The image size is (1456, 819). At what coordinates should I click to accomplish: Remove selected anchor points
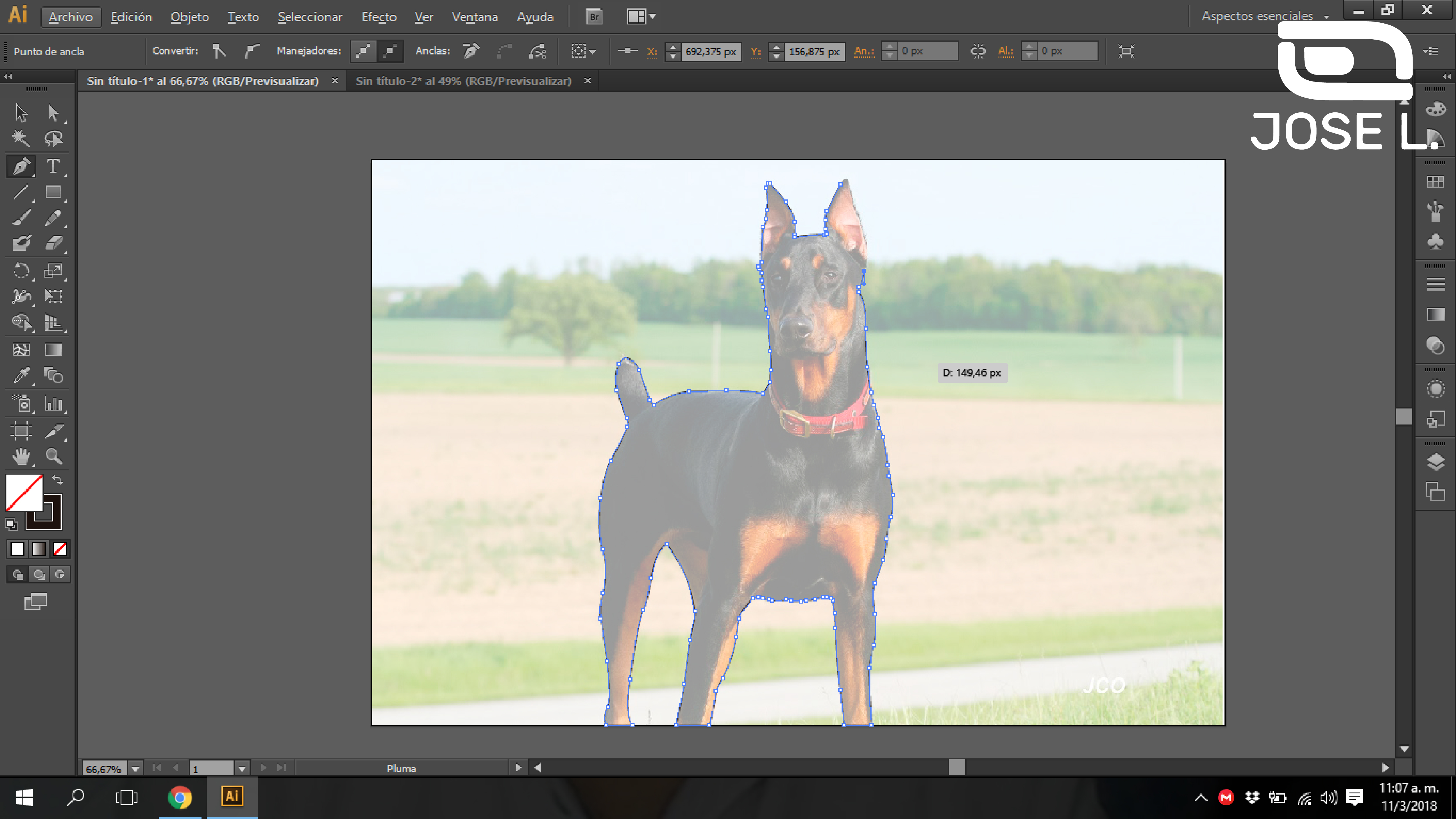(471, 52)
